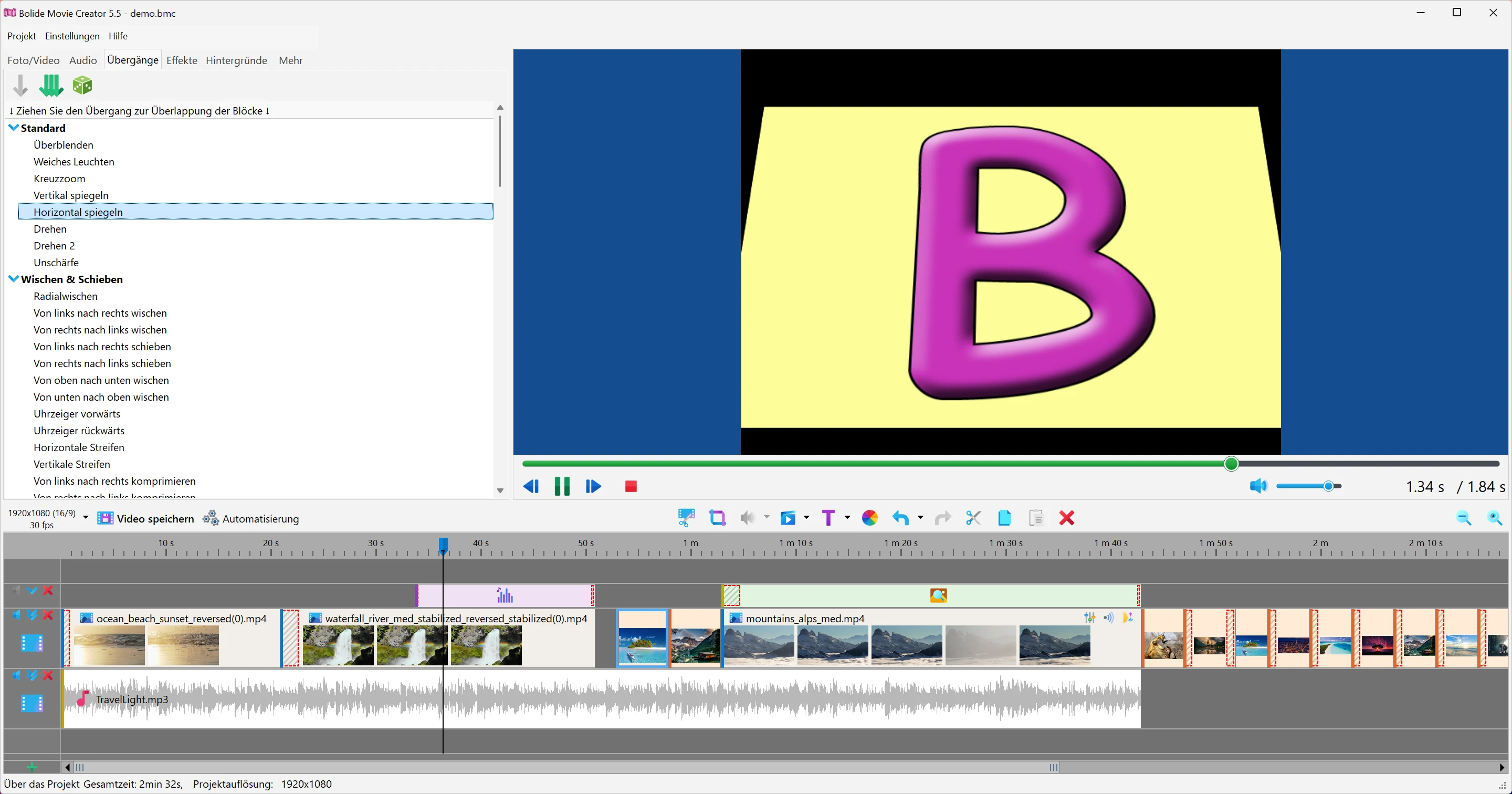Click the green plus add track icon

tap(31, 767)
